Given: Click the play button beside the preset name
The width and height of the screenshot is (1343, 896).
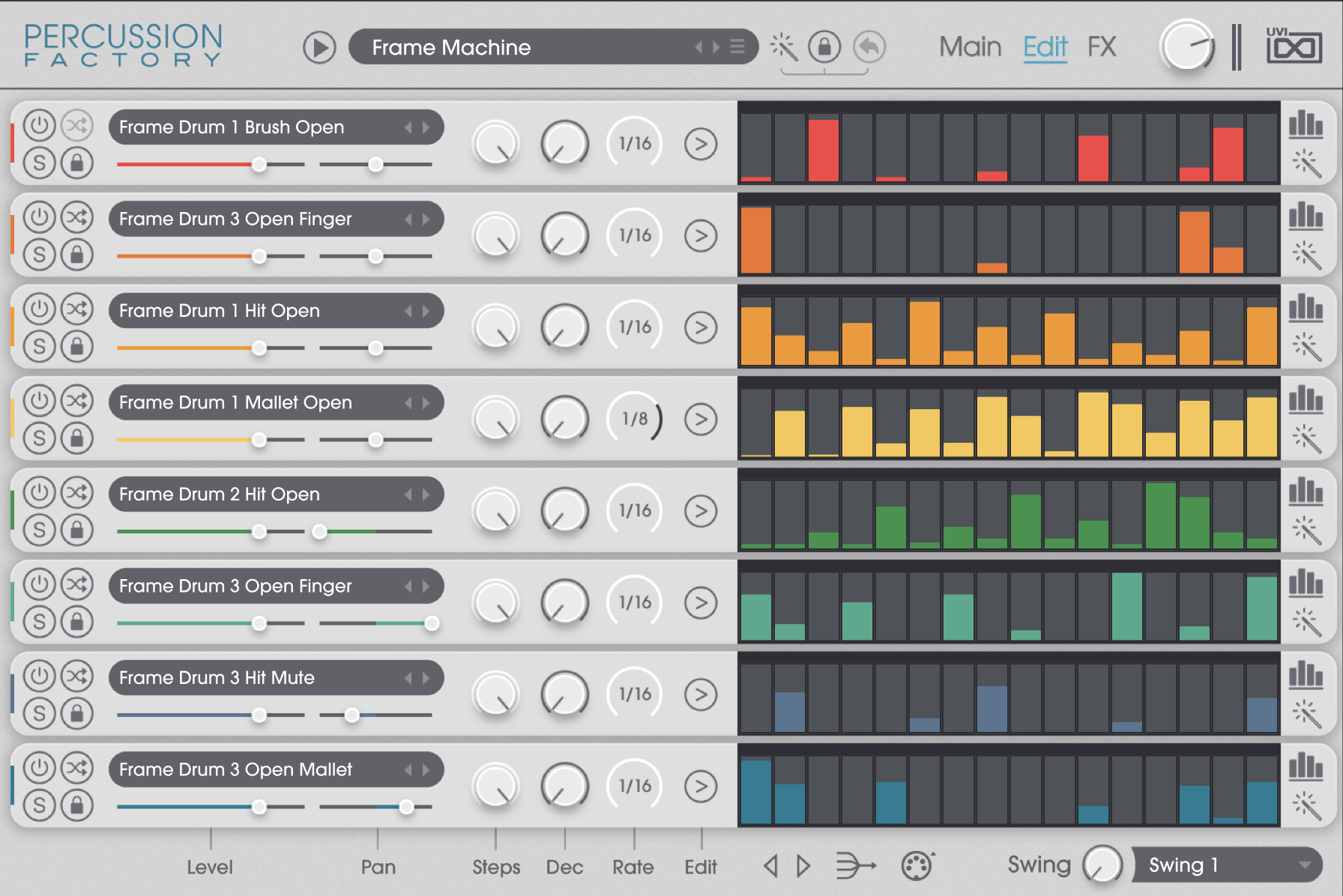Looking at the screenshot, I should tap(319, 48).
